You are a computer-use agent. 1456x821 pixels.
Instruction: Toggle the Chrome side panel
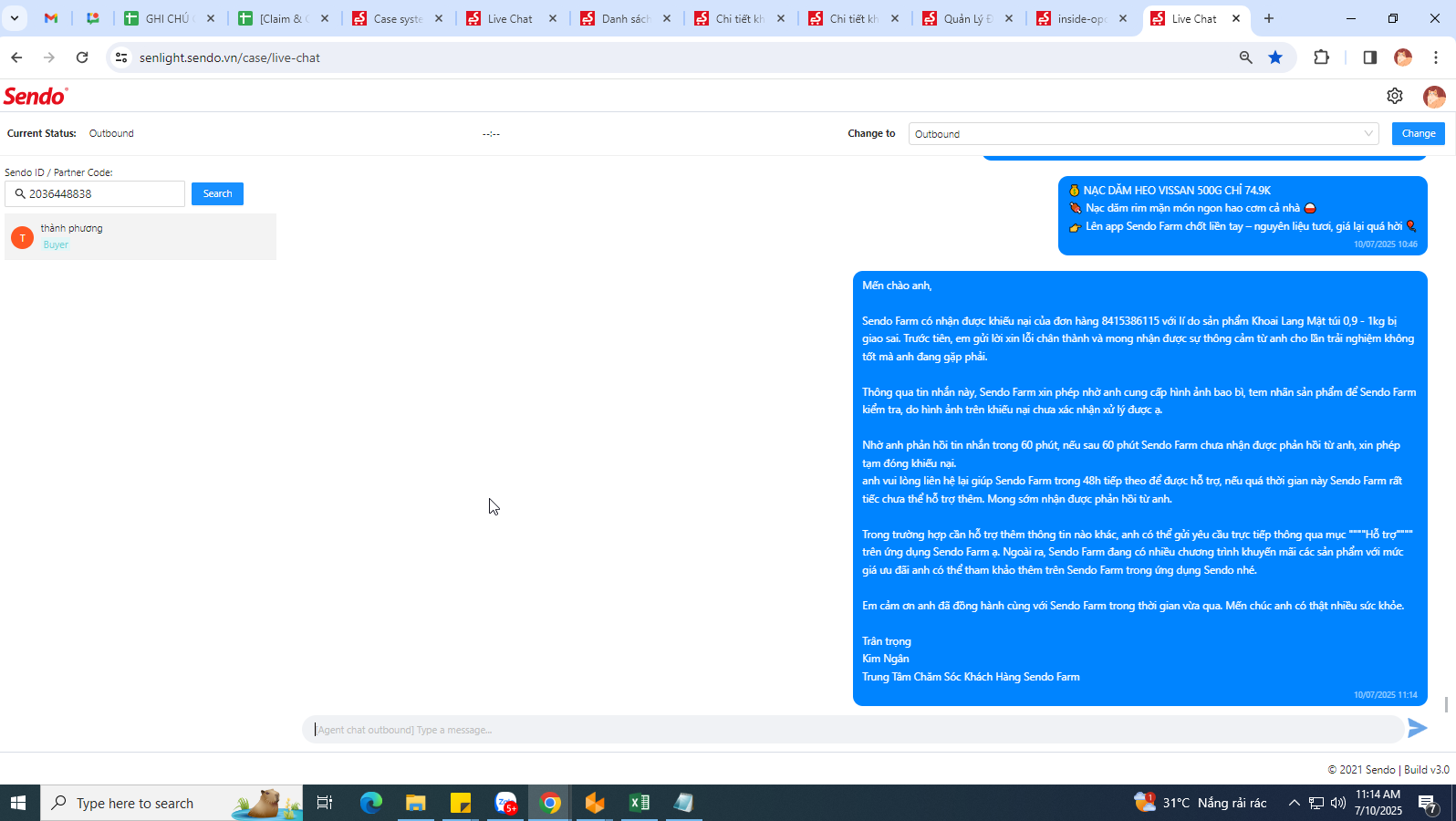click(1369, 57)
